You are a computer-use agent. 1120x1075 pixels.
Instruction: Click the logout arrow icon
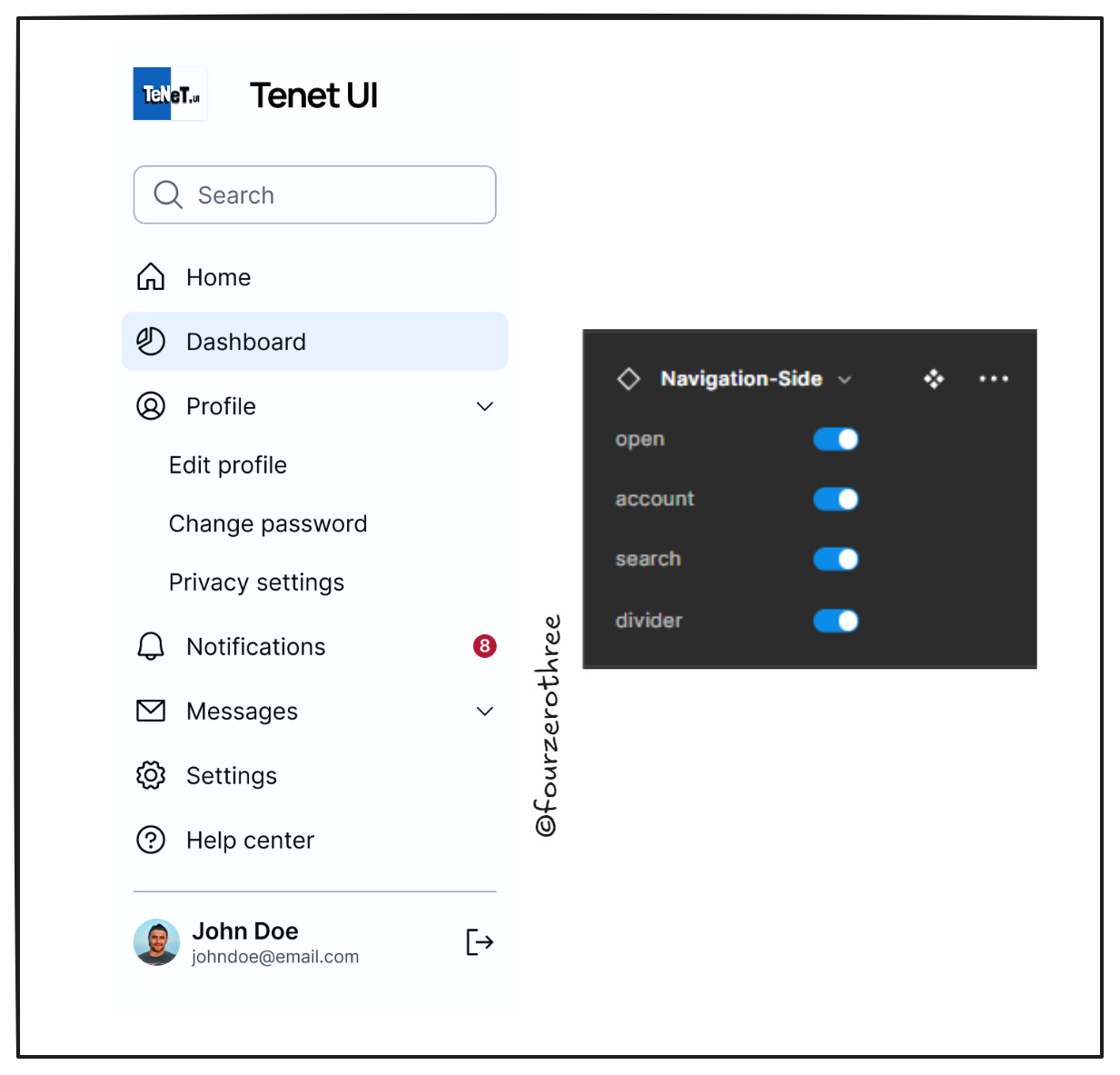tap(480, 942)
